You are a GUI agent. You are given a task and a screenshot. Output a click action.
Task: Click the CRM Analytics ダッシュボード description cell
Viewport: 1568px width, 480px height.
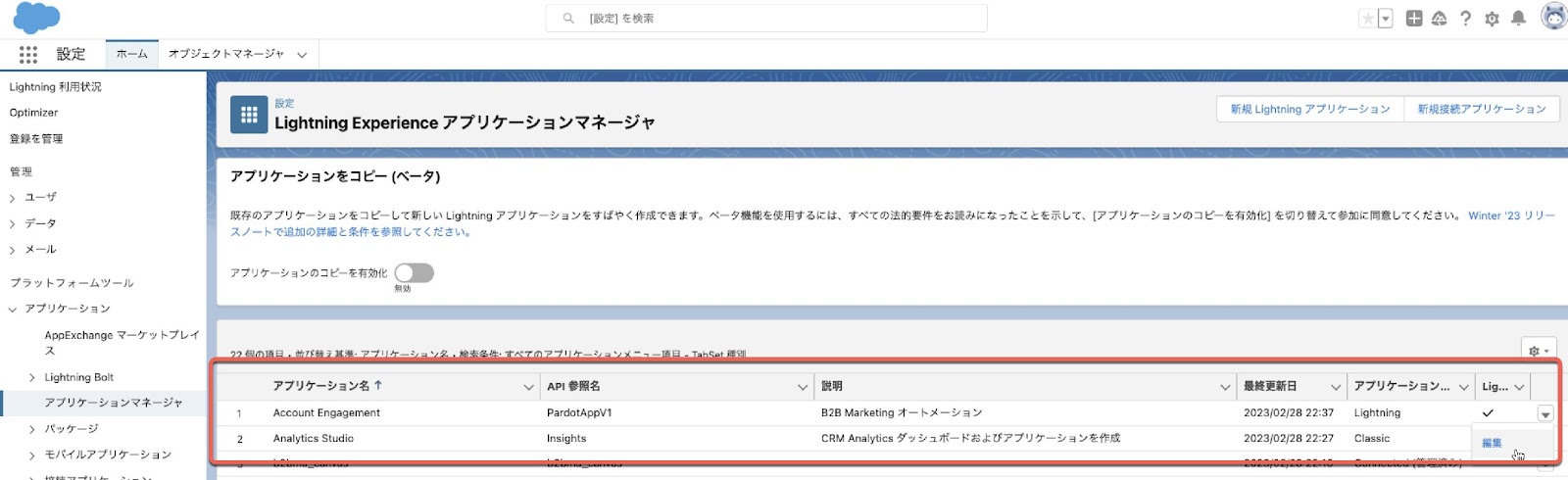click(x=970, y=439)
